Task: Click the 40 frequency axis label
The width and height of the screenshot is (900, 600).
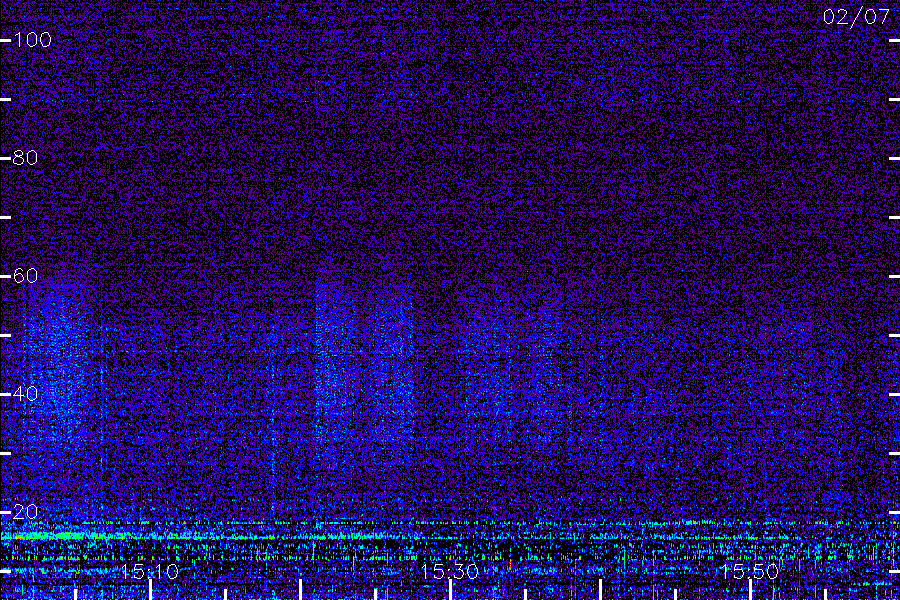Action: 25,394
